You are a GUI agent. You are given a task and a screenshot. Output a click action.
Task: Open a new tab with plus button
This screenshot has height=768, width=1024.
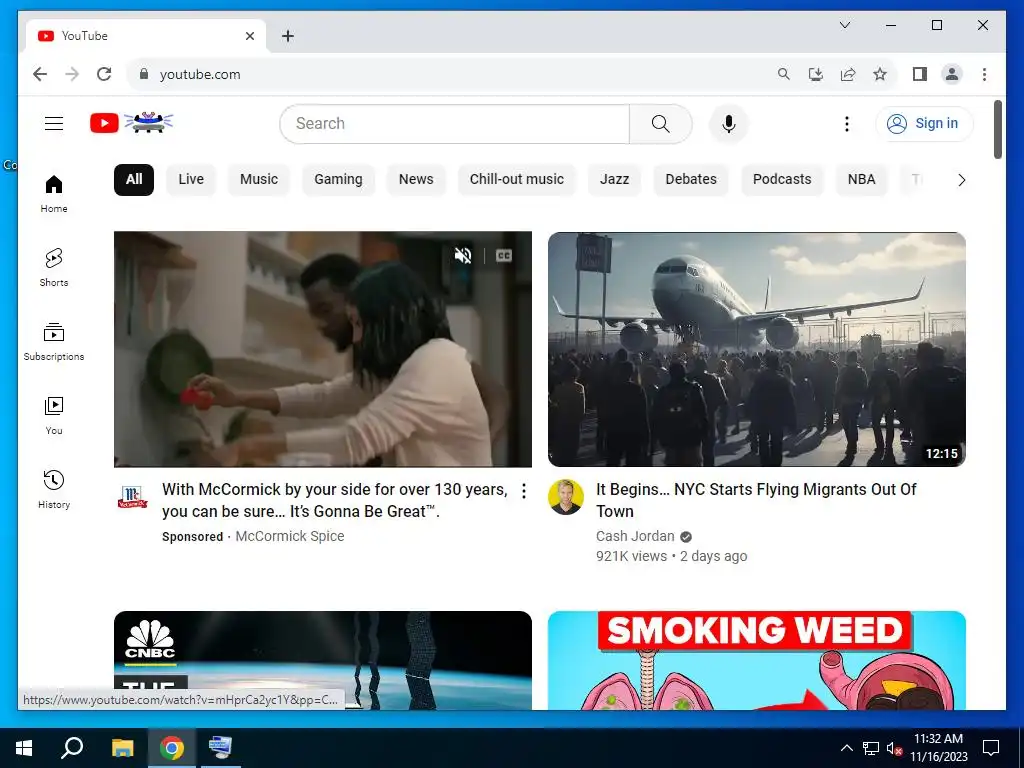tap(287, 36)
